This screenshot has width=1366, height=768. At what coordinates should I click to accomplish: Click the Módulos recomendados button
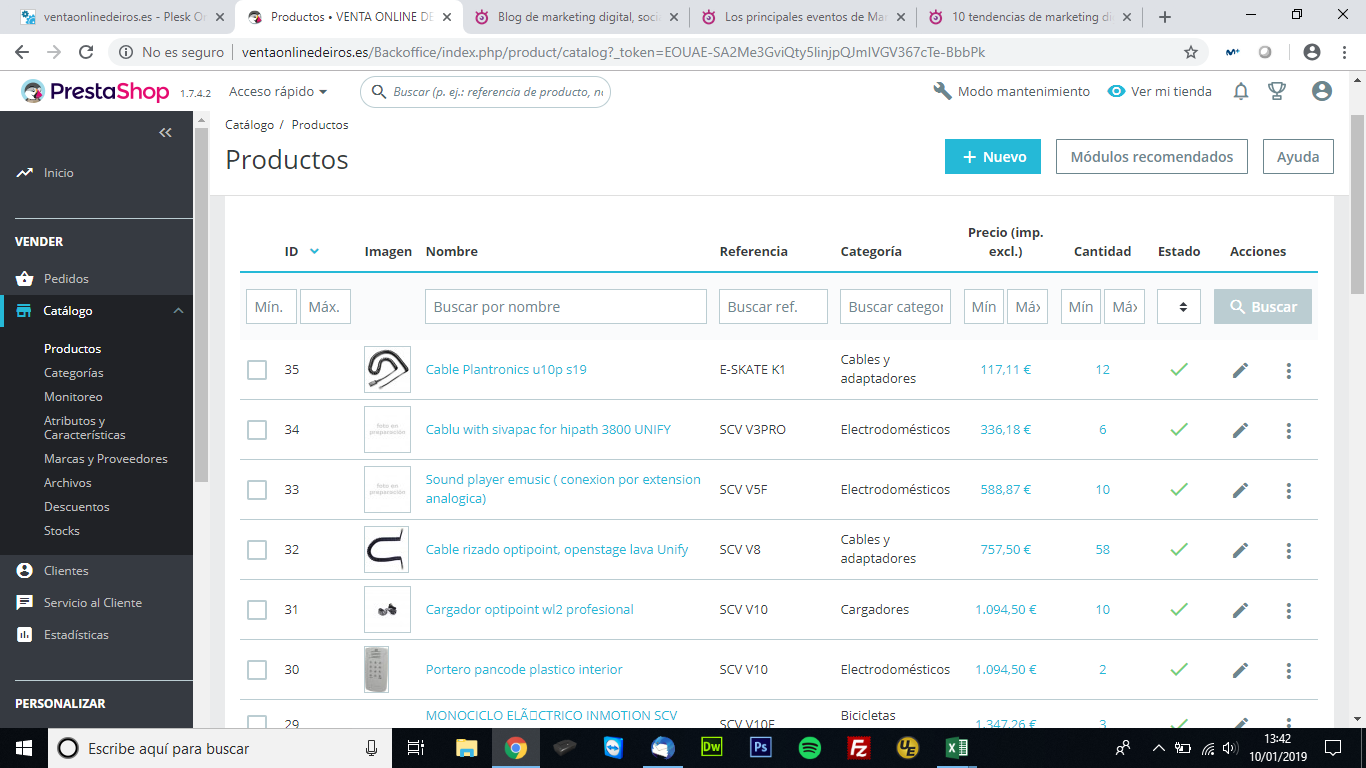pos(1152,157)
